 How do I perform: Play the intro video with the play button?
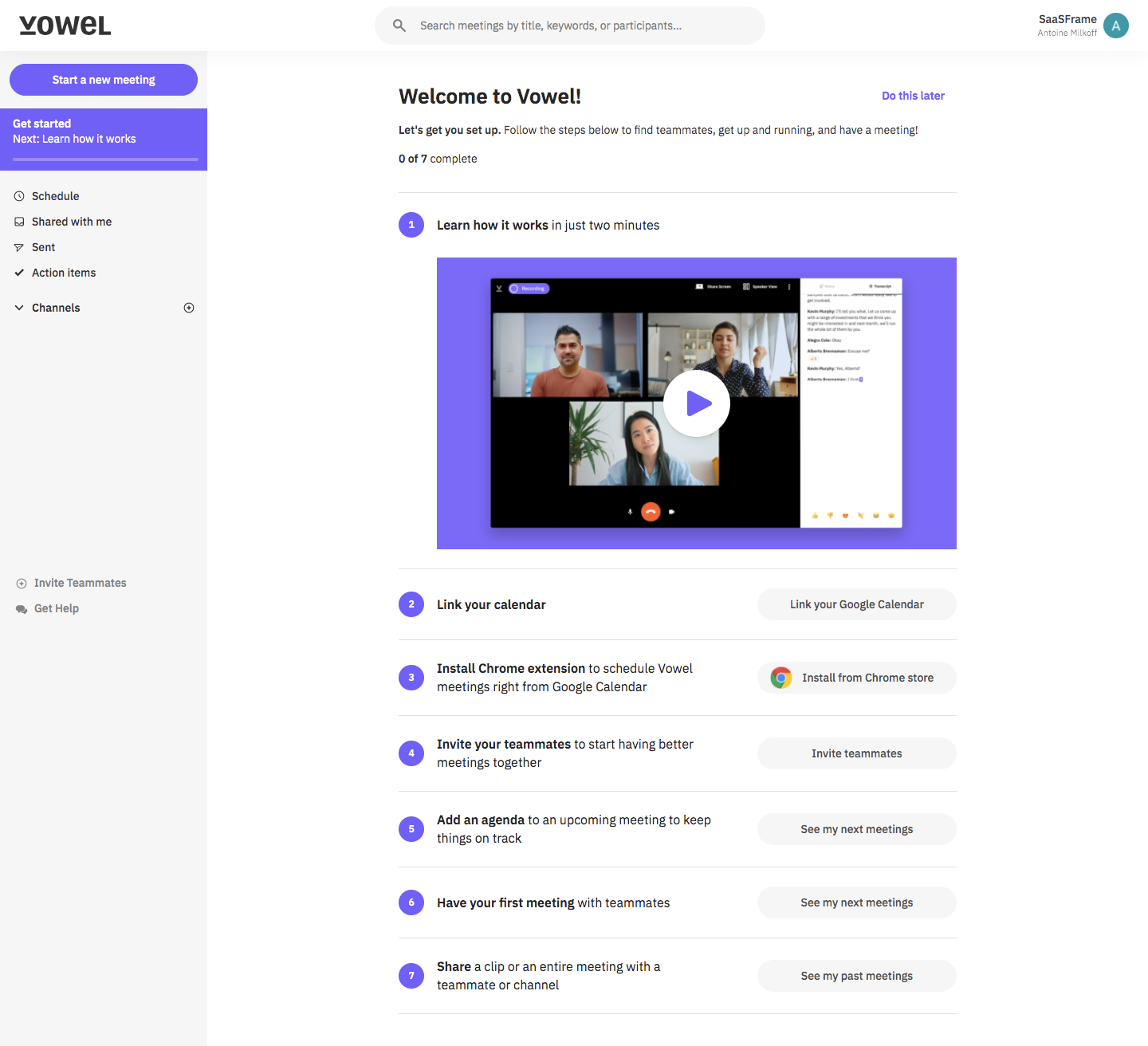coord(697,403)
